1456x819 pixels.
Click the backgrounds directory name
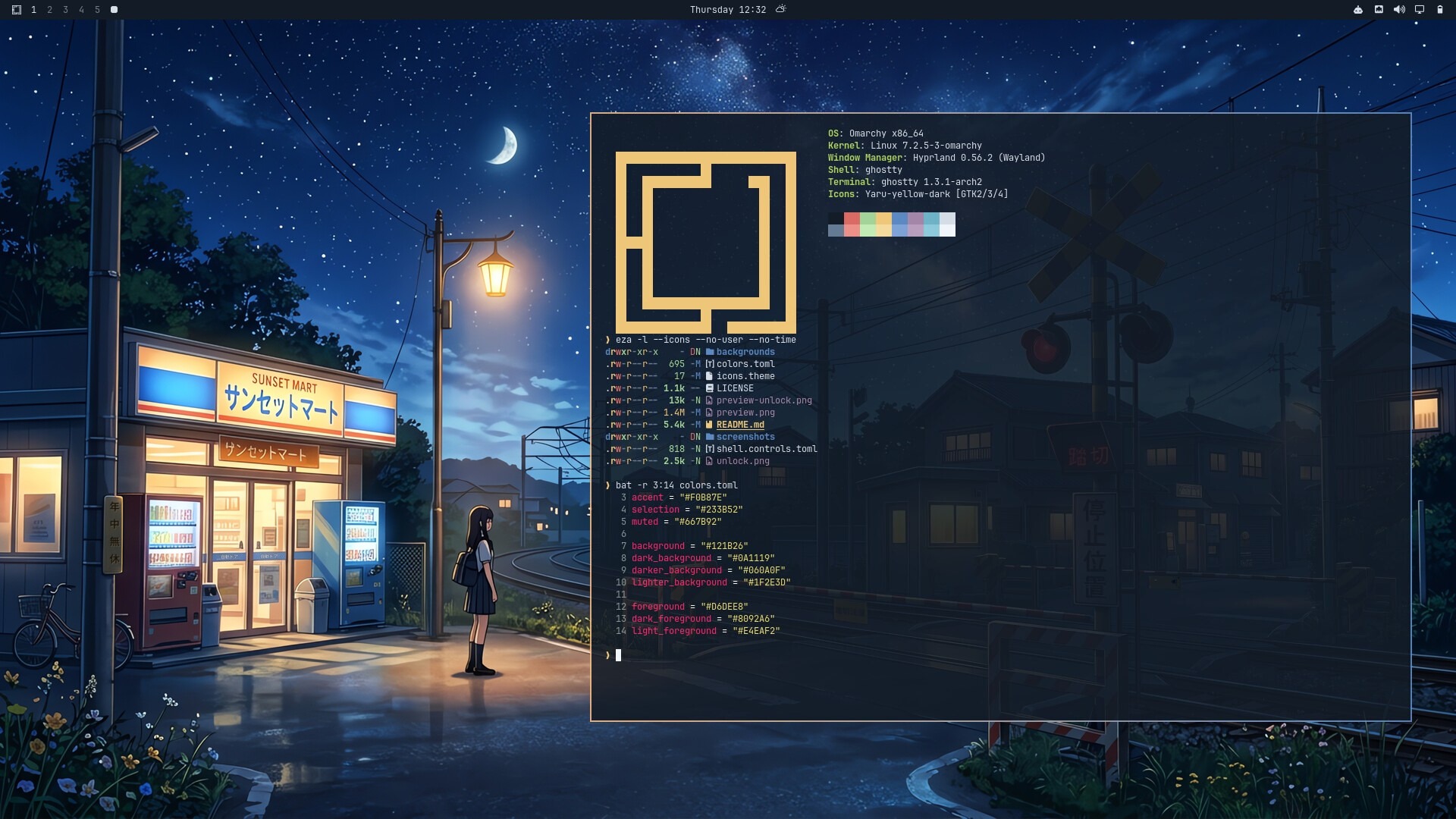pyautogui.click(x=745, y=352)
